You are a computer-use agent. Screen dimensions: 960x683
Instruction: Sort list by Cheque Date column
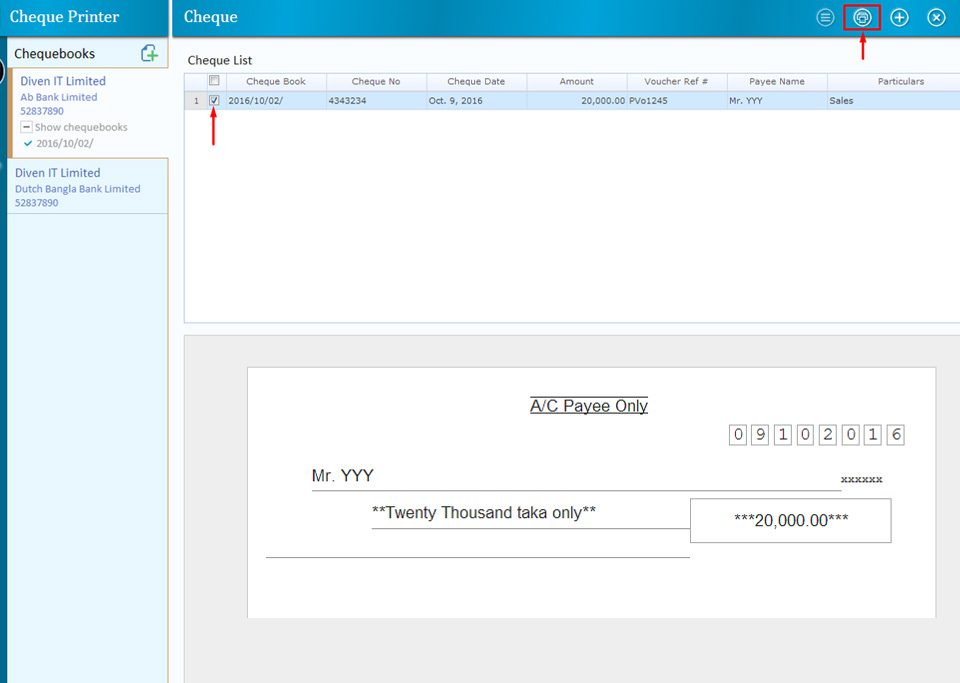coord(476,81)
